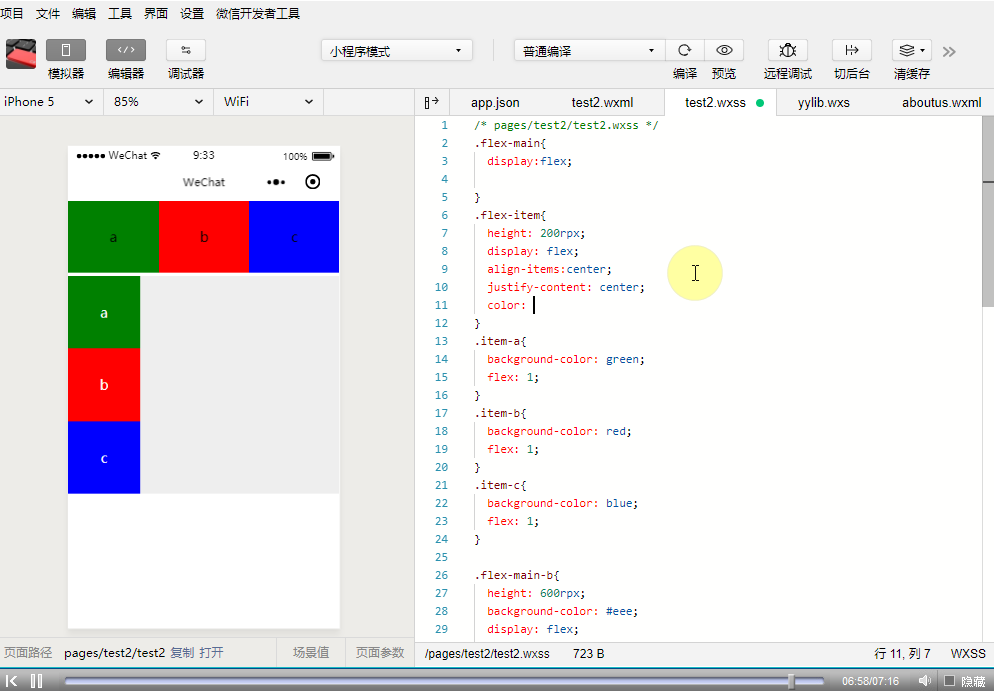Click the compile (编译) refresh icon
994x691 pixels.
(x=685, y=50)
